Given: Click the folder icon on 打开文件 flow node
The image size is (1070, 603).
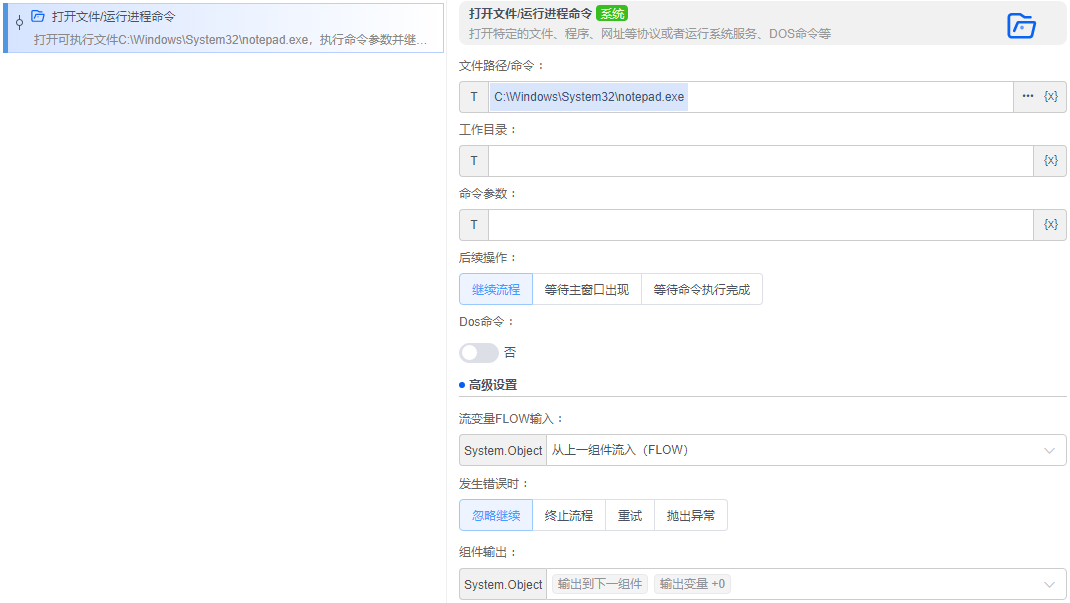Looking at the screenshot, I should pyautogui.click(x=36, y=15).
